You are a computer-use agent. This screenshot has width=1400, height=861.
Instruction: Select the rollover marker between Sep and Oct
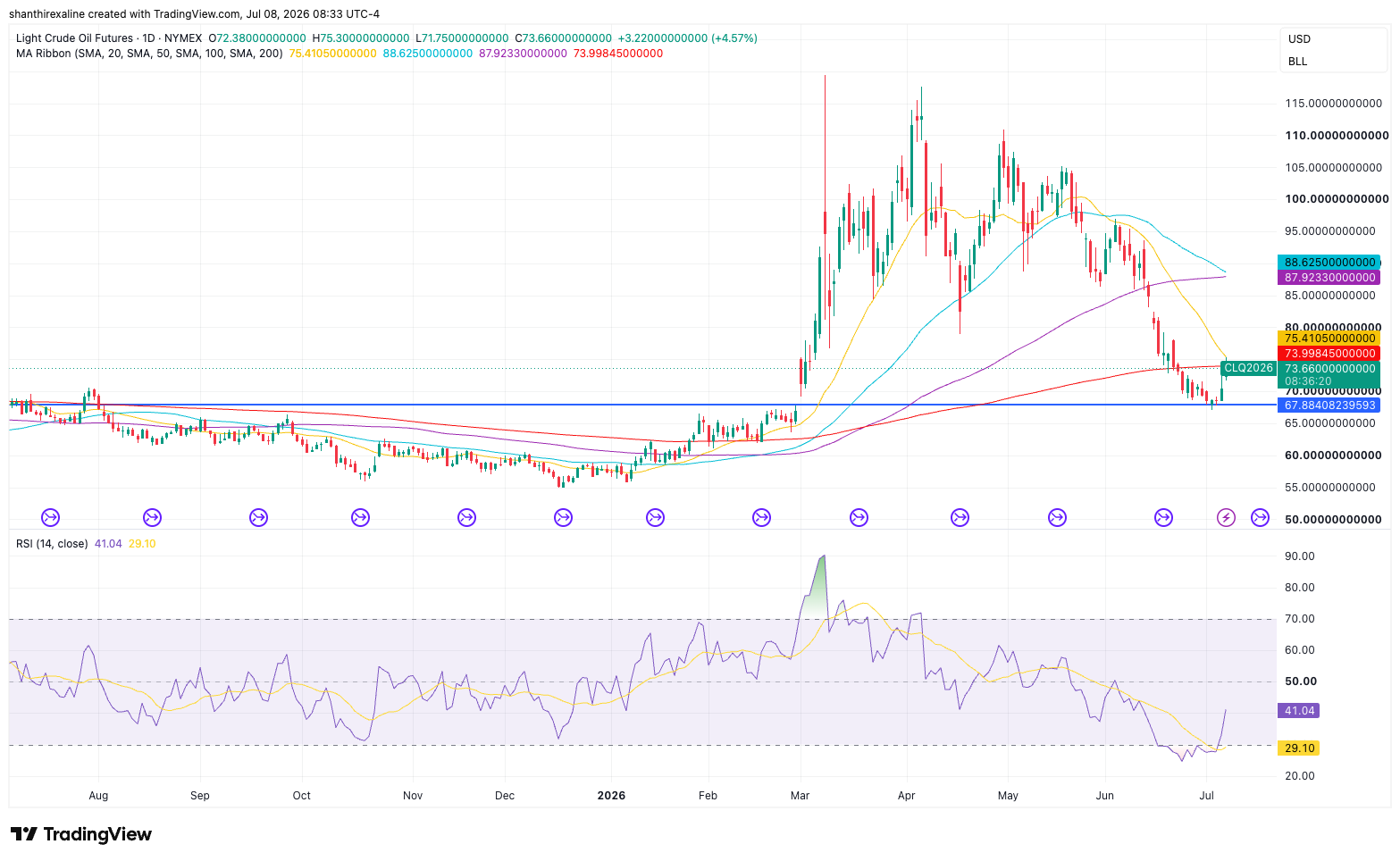click(x=259, y=517)
